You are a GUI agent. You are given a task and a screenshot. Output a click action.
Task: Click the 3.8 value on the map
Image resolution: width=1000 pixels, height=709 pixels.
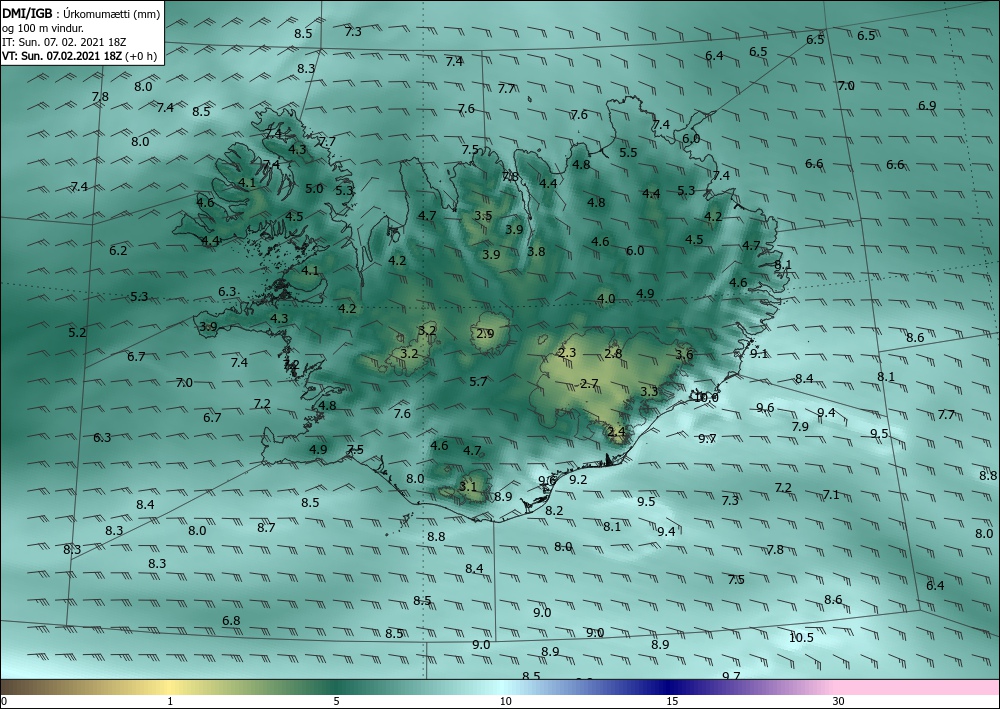coord(536,251)
